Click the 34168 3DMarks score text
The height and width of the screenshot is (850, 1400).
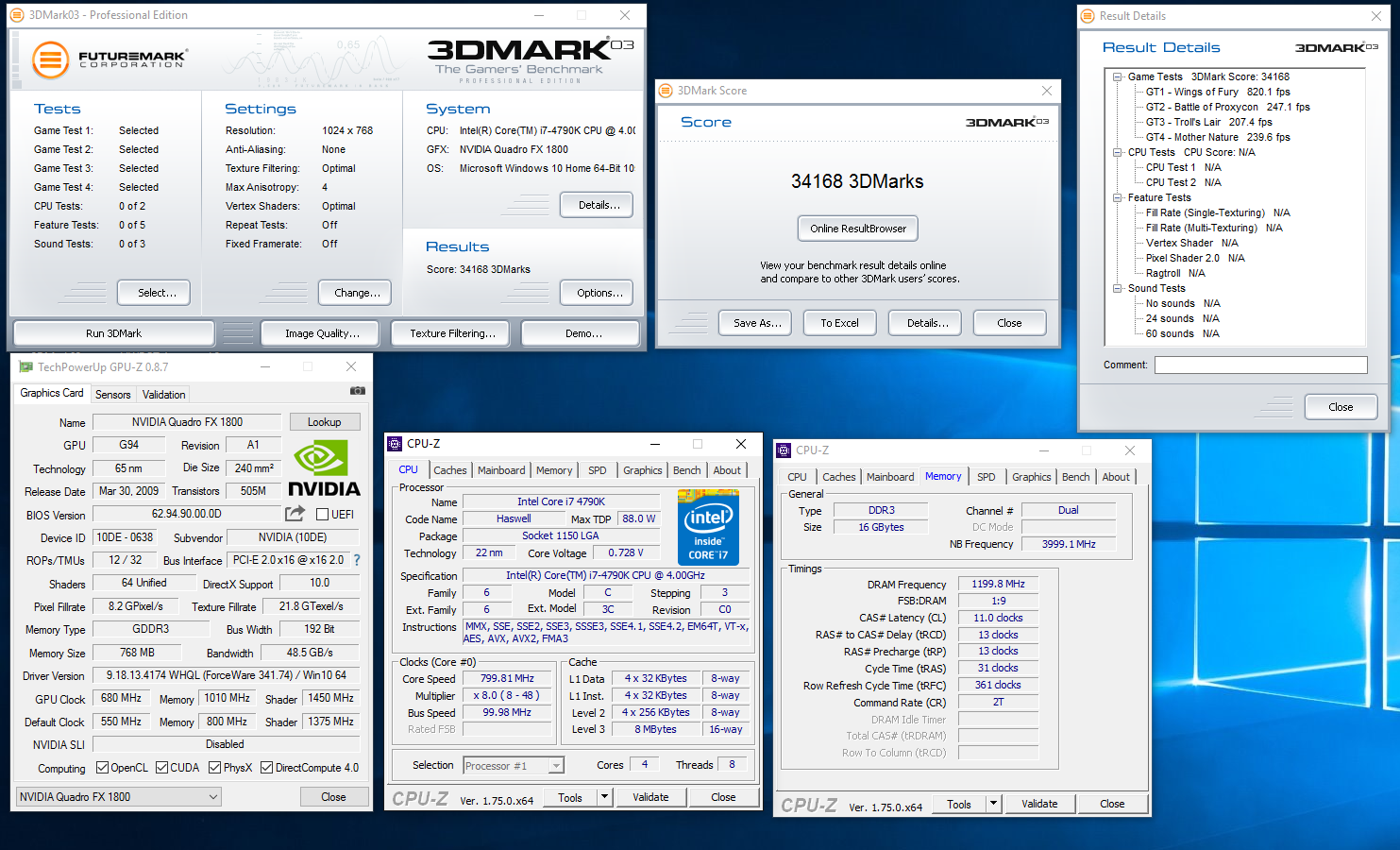point(857,181)
